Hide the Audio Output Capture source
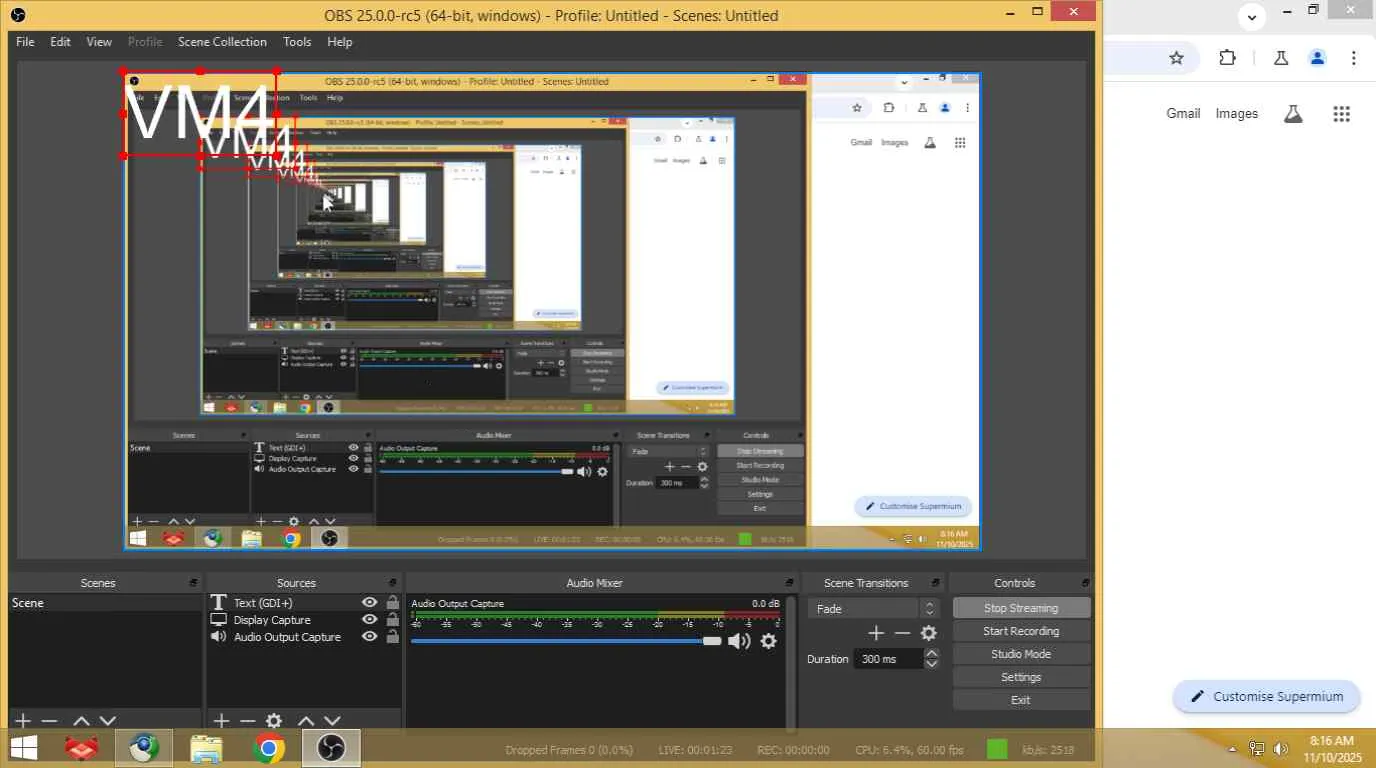The image size is (1376, 768). (370, 637)
